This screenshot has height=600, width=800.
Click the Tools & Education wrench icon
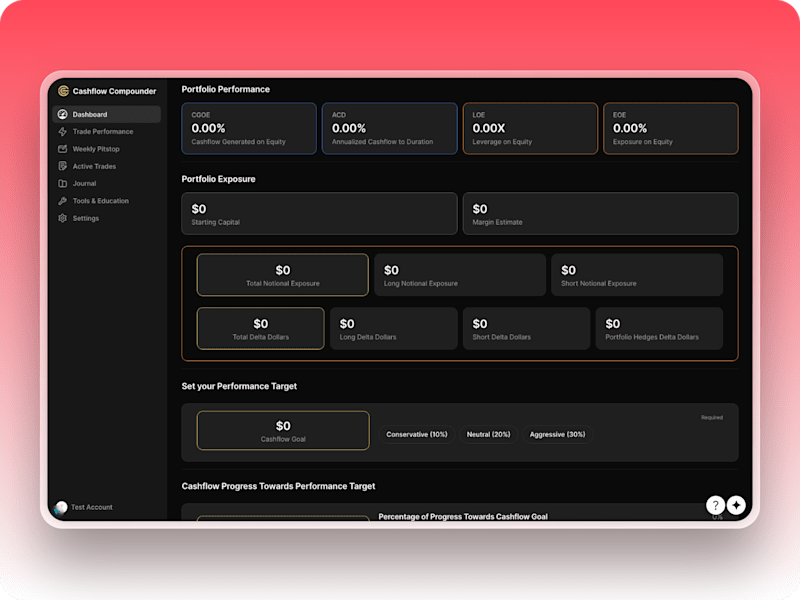pos(63,201)
